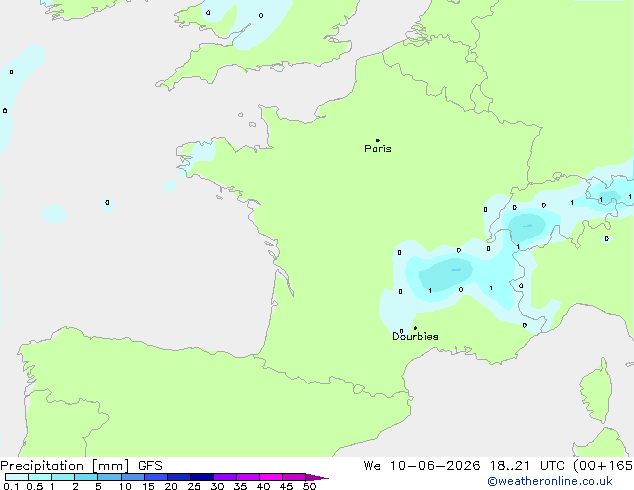Choose the 40–45 mm bright pink swatch
This screenshot has height=490, width=634.
click(271, 477)
